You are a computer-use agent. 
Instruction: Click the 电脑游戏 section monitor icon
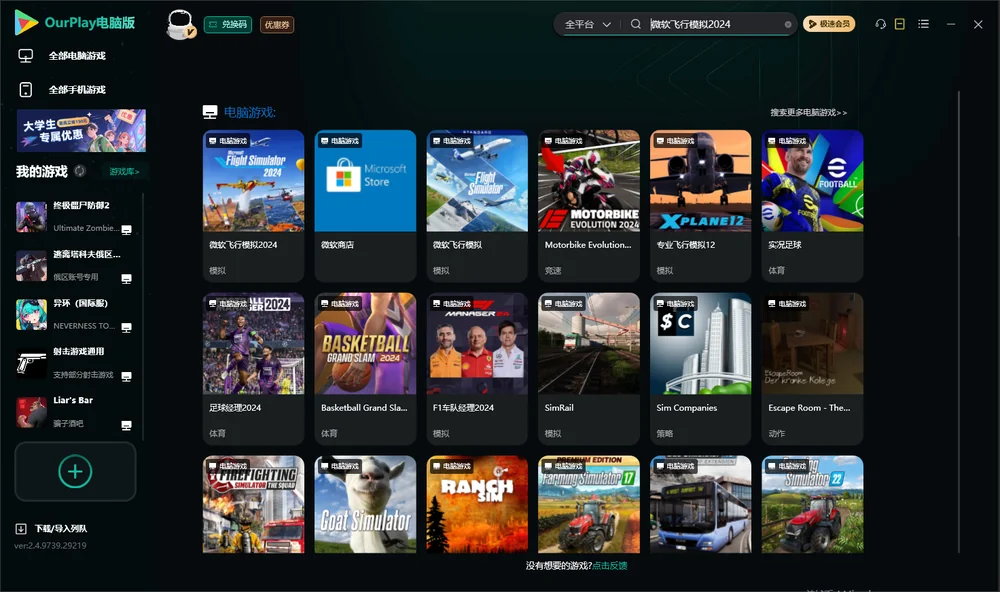[210, 112]
